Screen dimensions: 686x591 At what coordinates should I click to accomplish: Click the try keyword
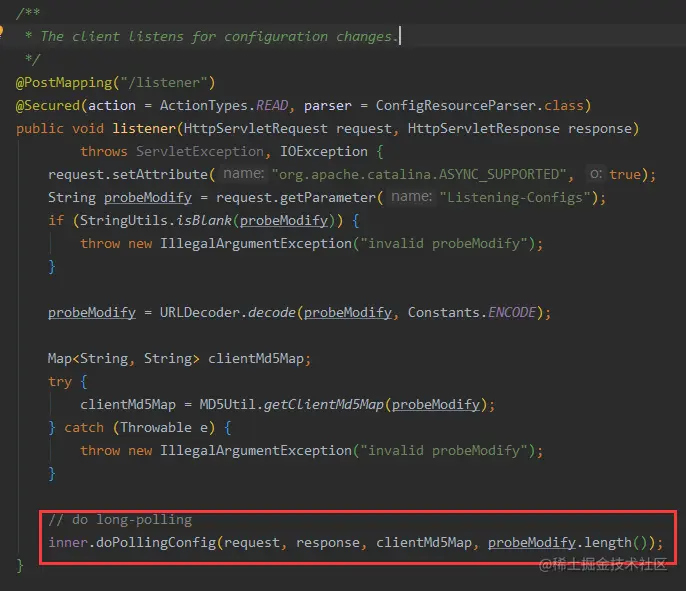pos(60,382)
